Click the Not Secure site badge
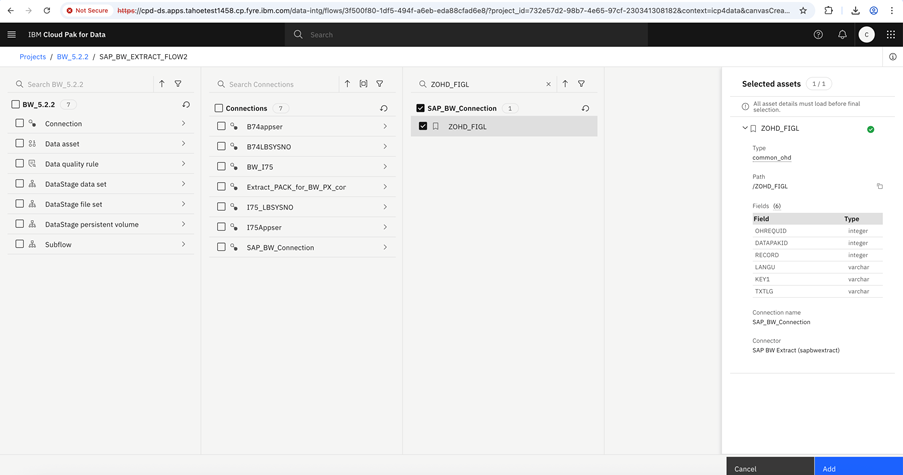Screen dimensions: 903x475 point(87,10)
